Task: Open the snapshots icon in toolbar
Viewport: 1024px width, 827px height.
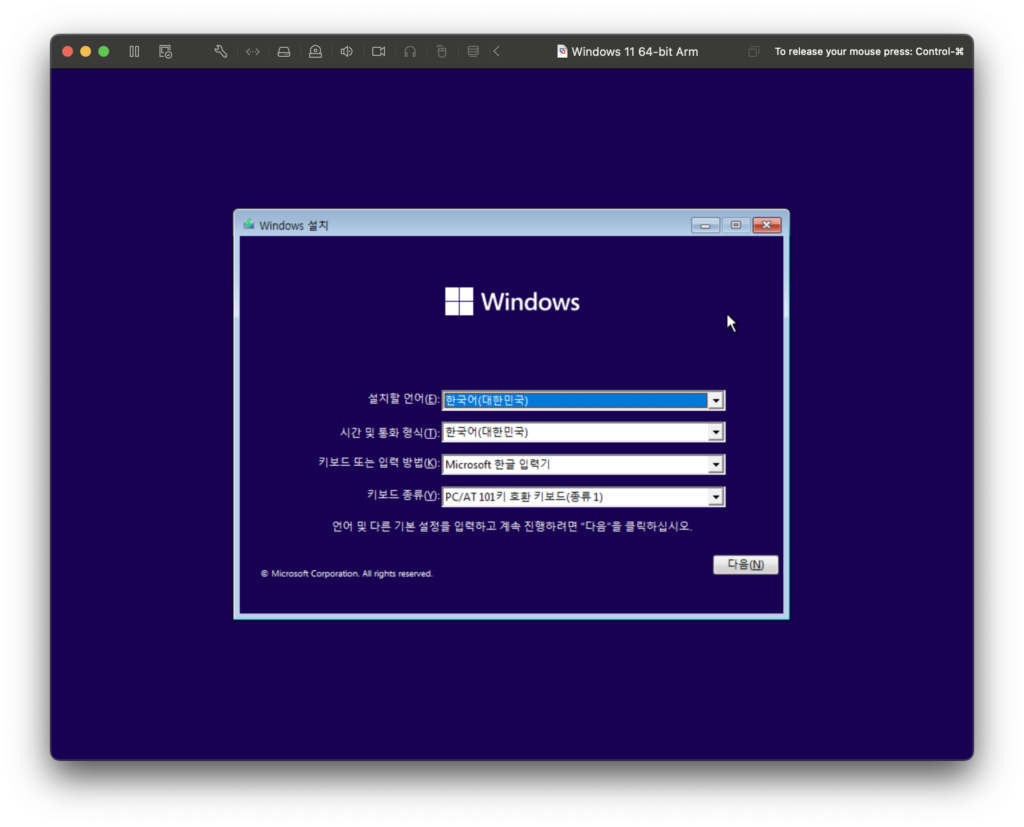Action: pyautogui.click(x=166, y=51)
